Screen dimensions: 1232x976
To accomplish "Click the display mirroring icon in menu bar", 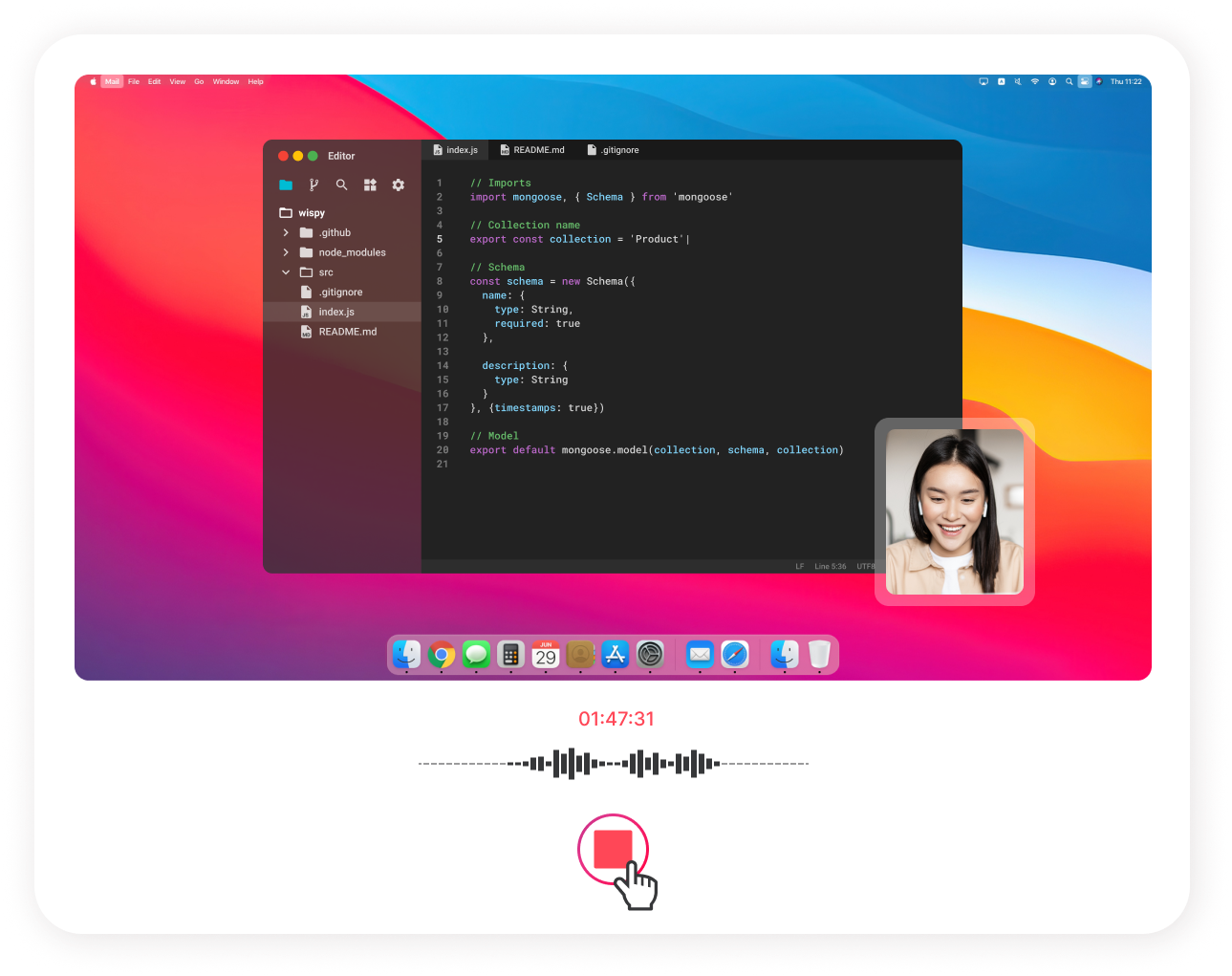I will (x=983, y=82).
